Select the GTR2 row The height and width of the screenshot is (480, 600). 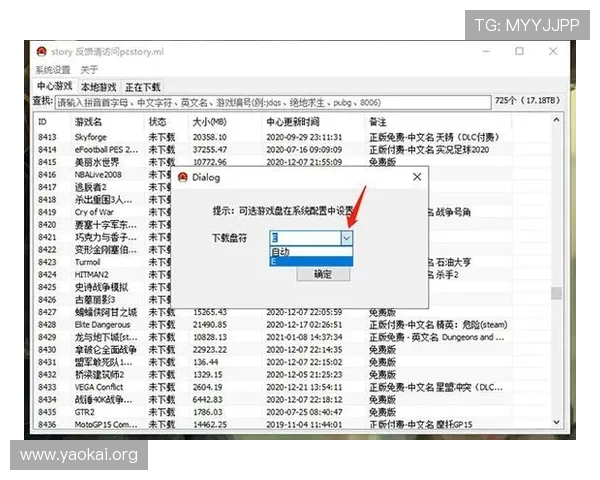pyautogui.click(x=293, y=412)
